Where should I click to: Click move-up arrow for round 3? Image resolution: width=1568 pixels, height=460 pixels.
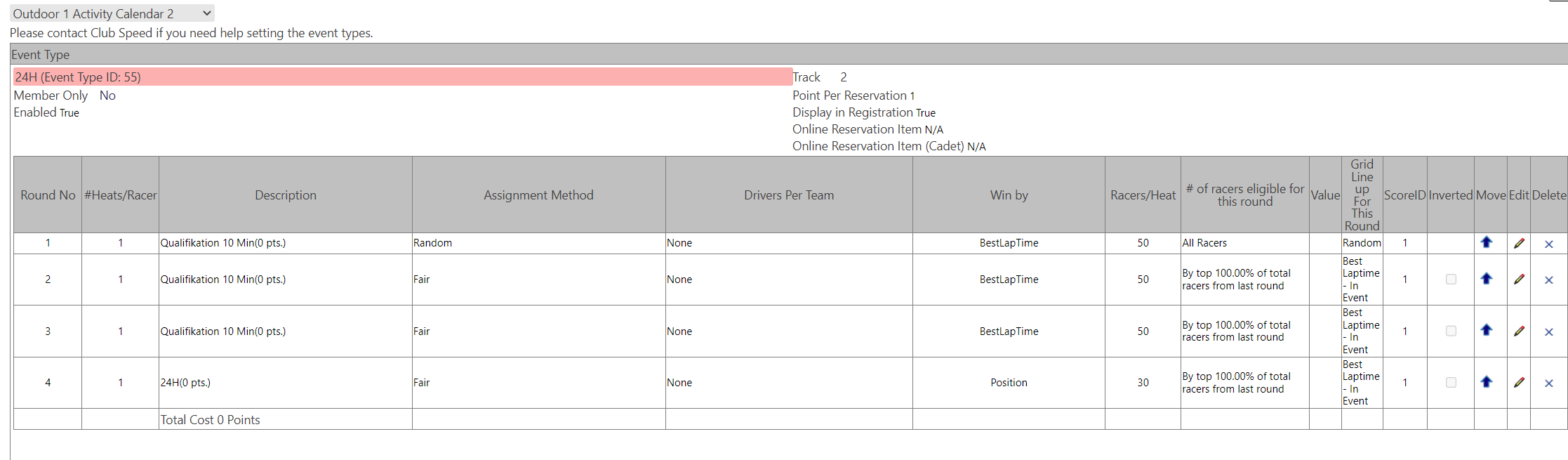coord(1486,330)
